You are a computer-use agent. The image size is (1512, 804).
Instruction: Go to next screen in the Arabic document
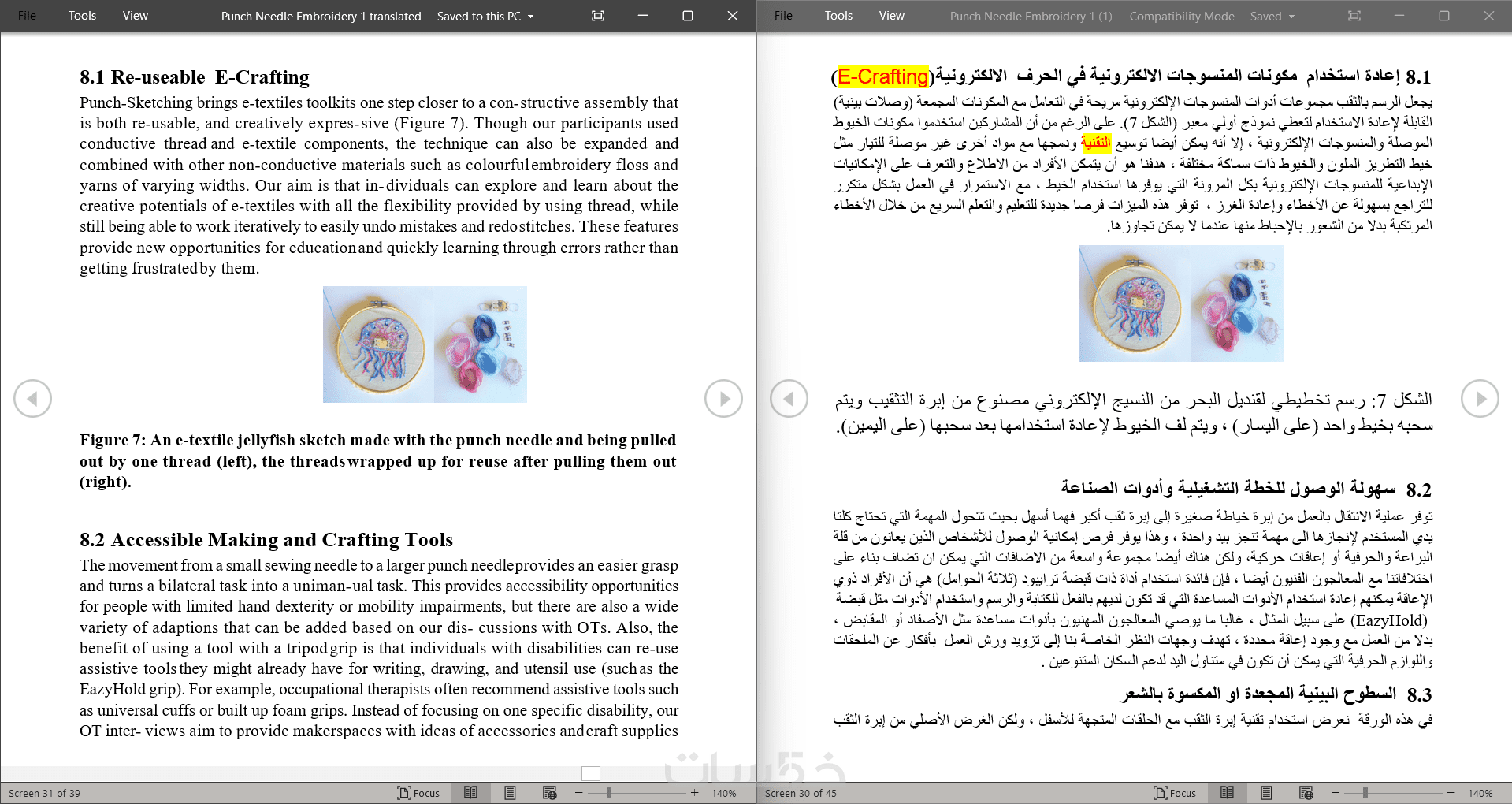point(1480,399)
